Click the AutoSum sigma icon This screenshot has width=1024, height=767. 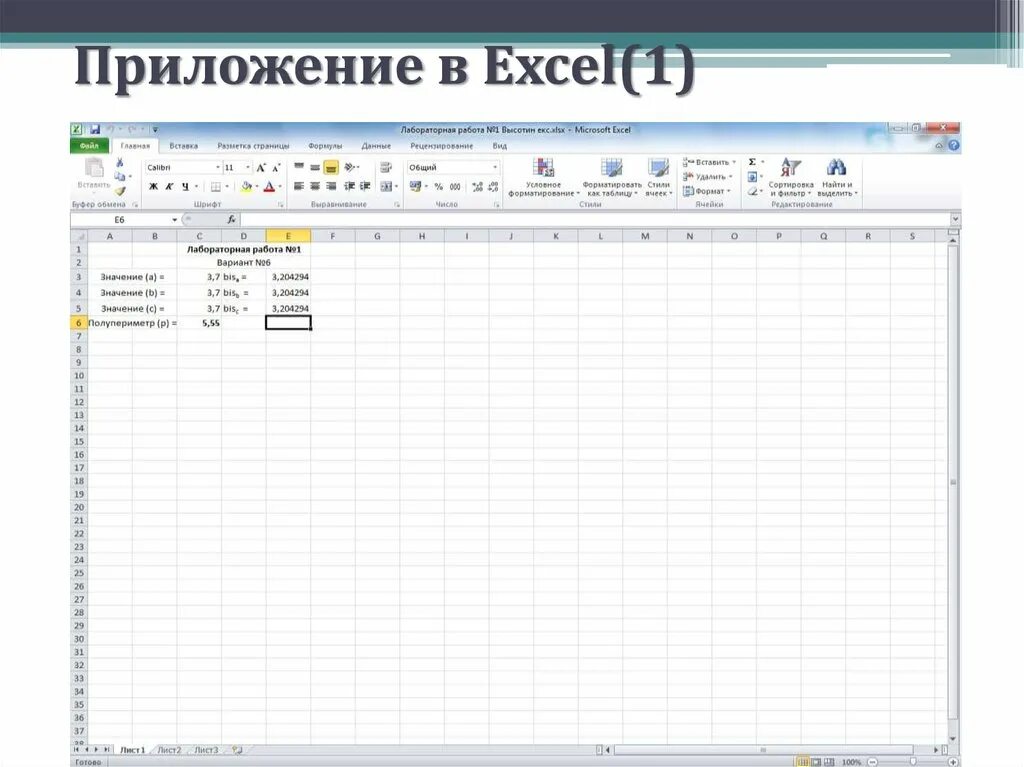click(x=752, y=162)
